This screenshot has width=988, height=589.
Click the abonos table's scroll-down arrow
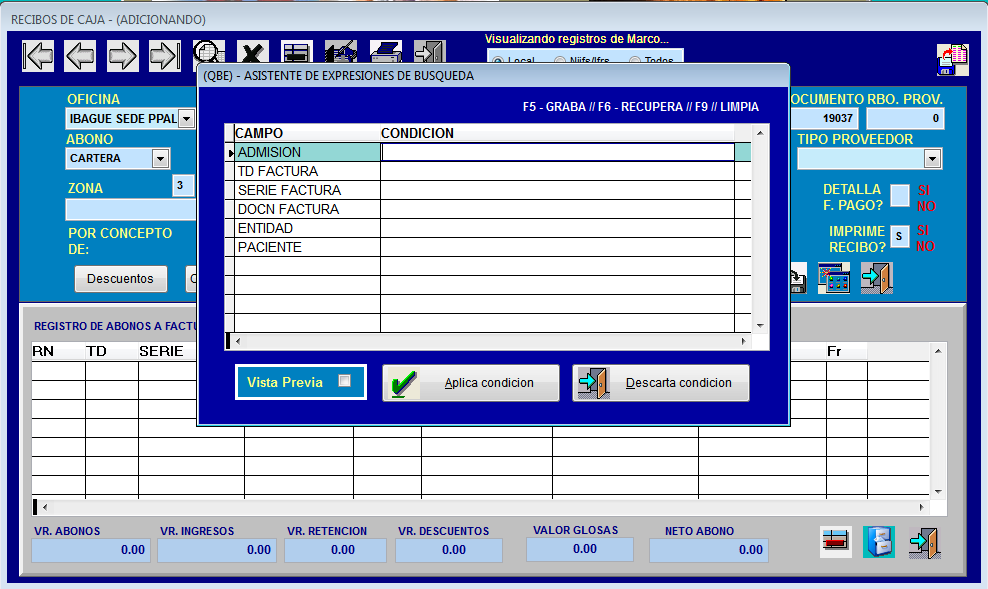tap(938, 491)
